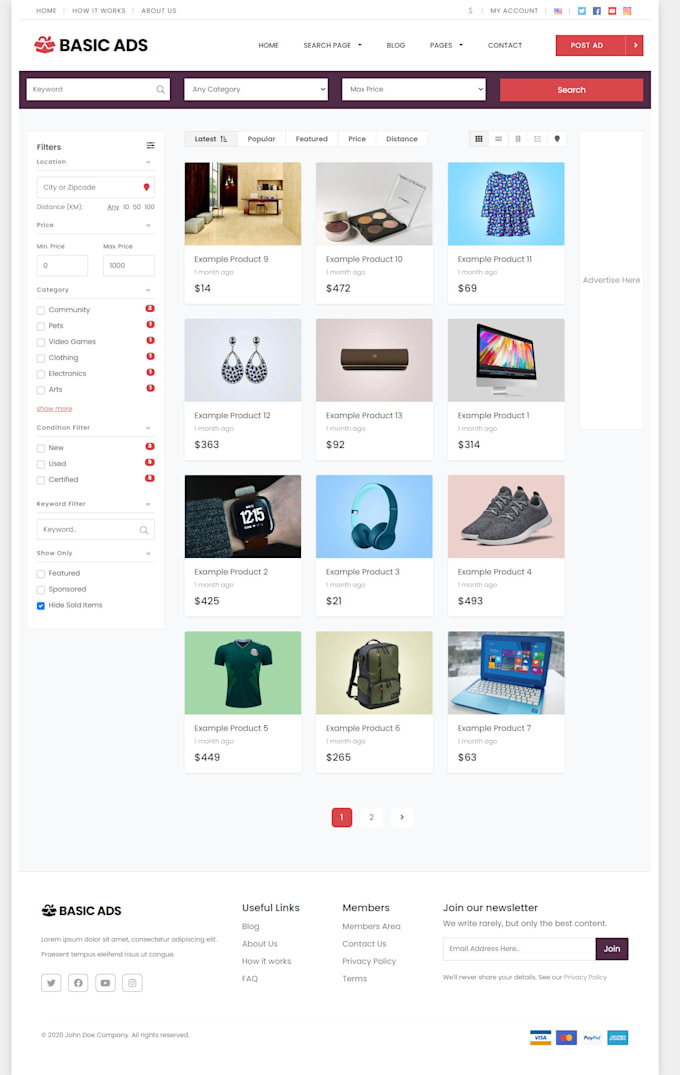The height and width of the screenshot is (1075, 680).
Task: Check the Video Games category checkbox
Action: coord(40,342)
